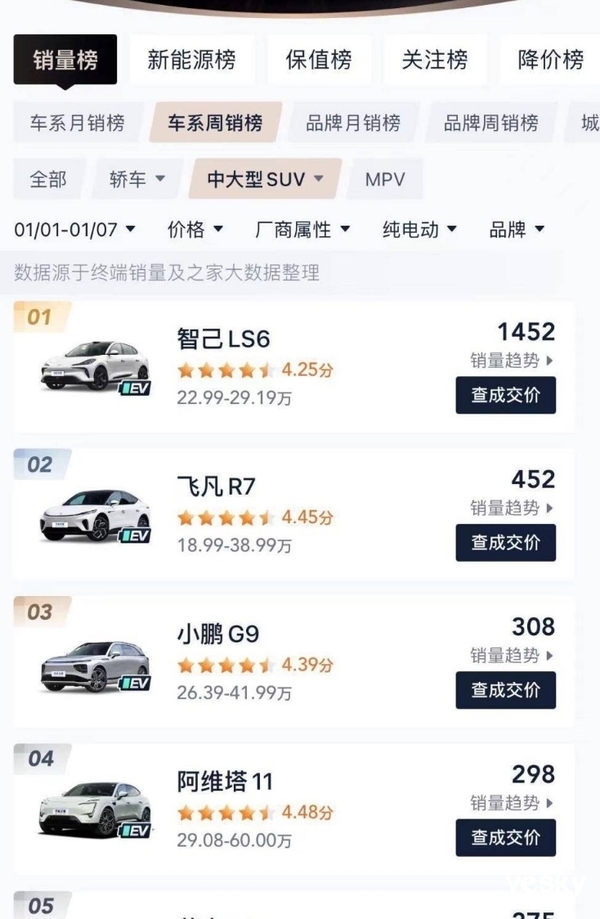Select the MPV vehicle category
The width and height of the screenshot is (600, 919).
(x=384, y=180)
